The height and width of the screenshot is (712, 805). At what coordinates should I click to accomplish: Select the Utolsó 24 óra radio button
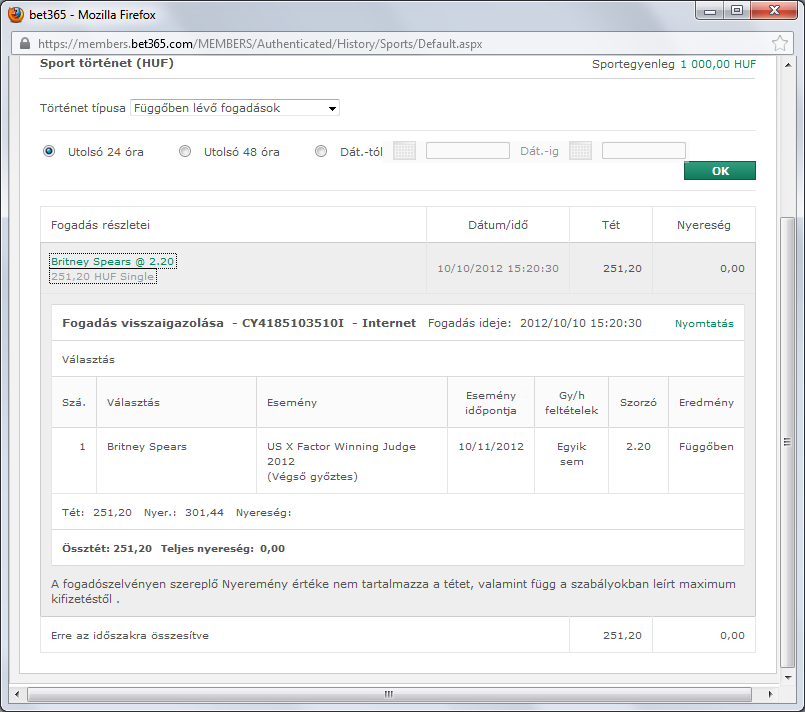[x=49, y=151]
